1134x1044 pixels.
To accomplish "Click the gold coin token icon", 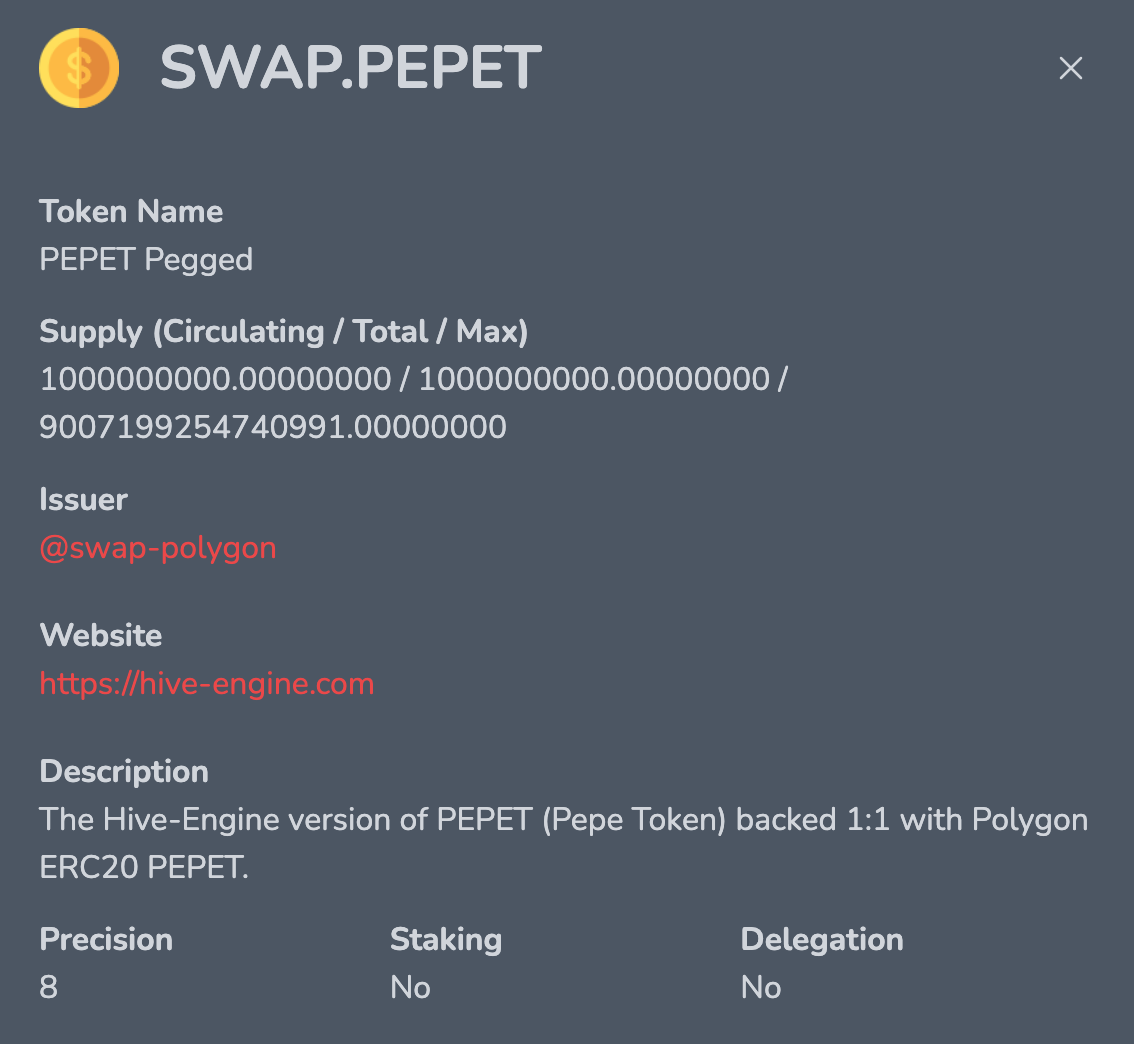I will point(79,68).
